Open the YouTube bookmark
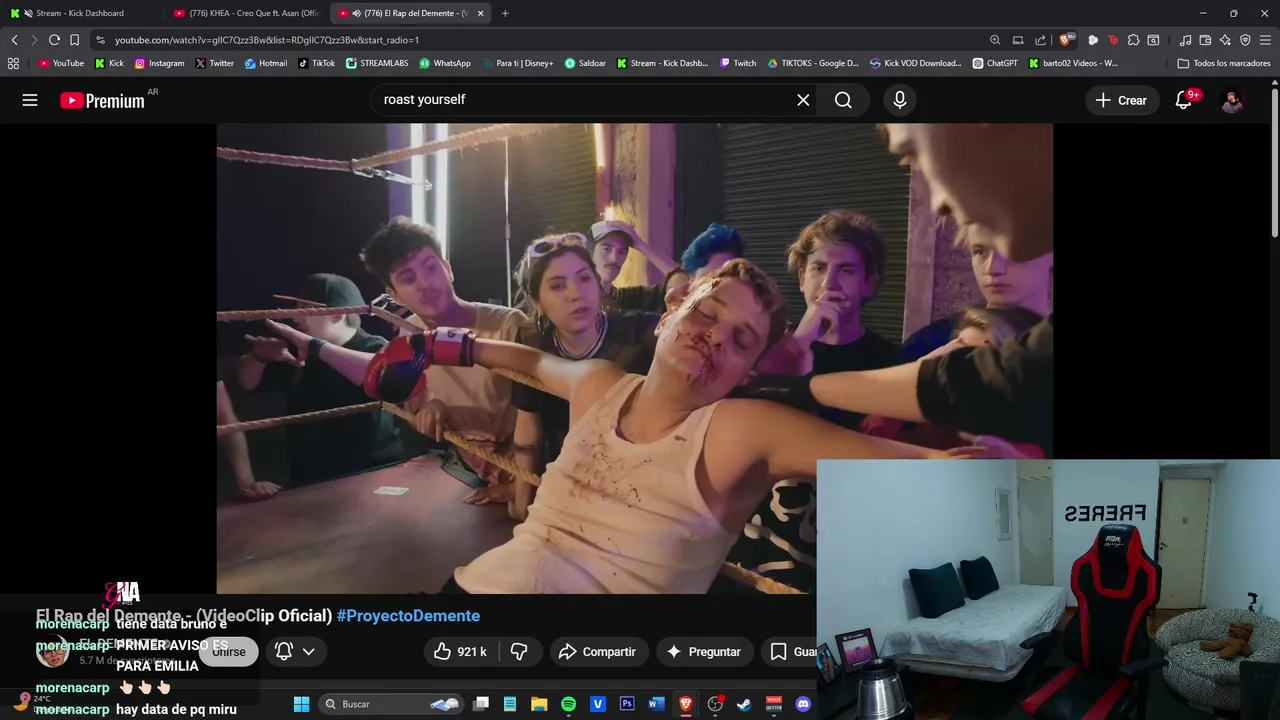Viewport: 1280px width, 720px height. coord(61,63)
